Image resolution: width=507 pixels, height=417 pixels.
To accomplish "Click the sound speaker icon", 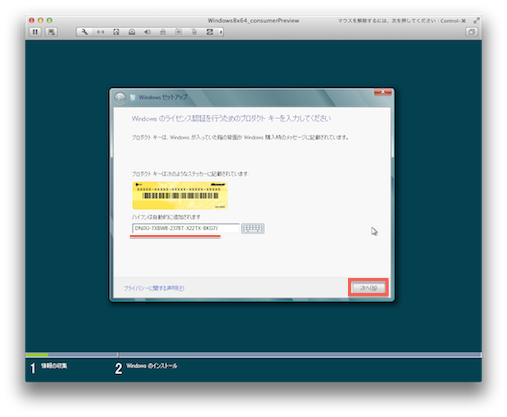I will click(147, 32).
